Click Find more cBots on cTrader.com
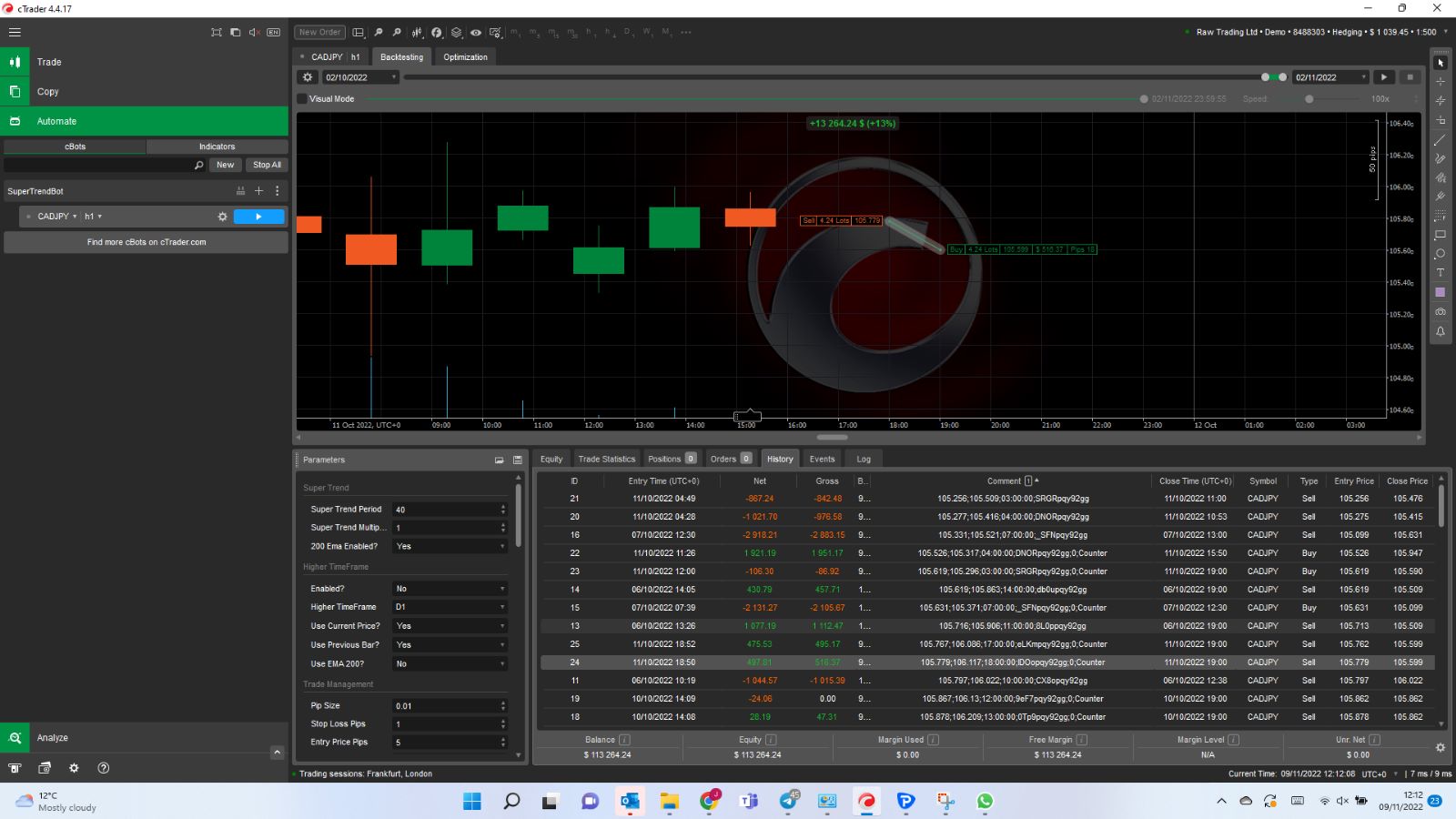 coord(147,242)
